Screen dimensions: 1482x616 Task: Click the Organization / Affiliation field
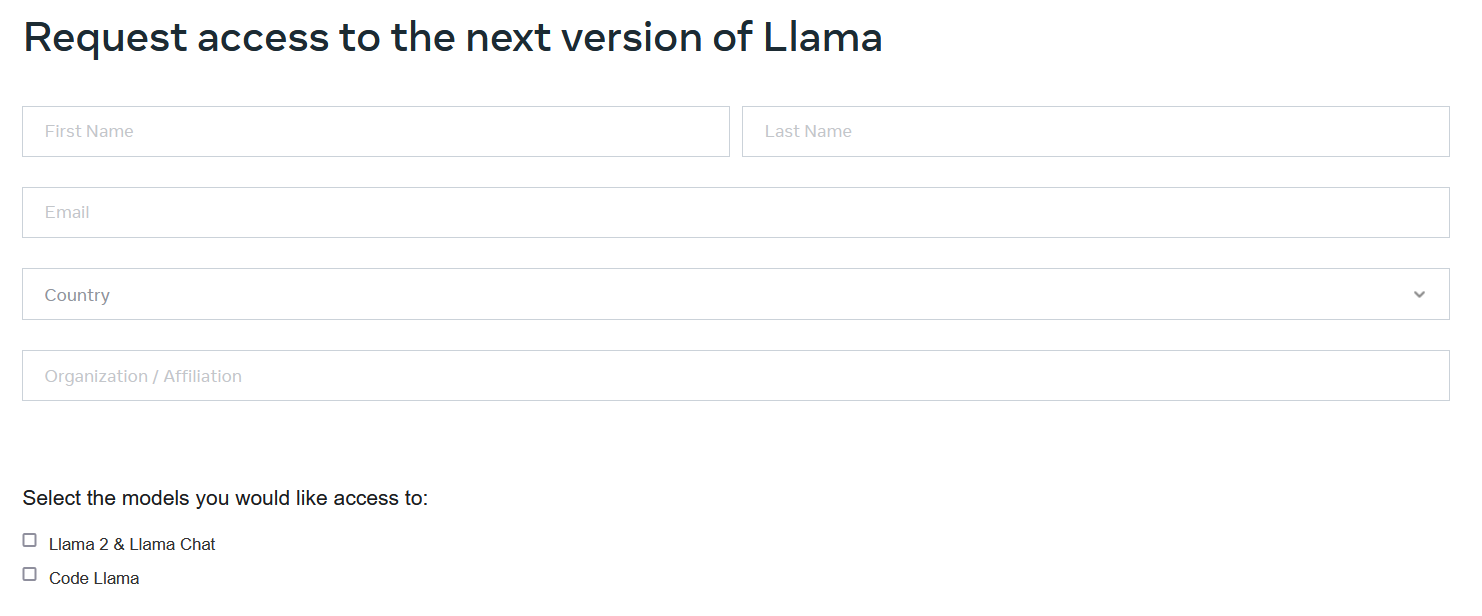(735, 375)
